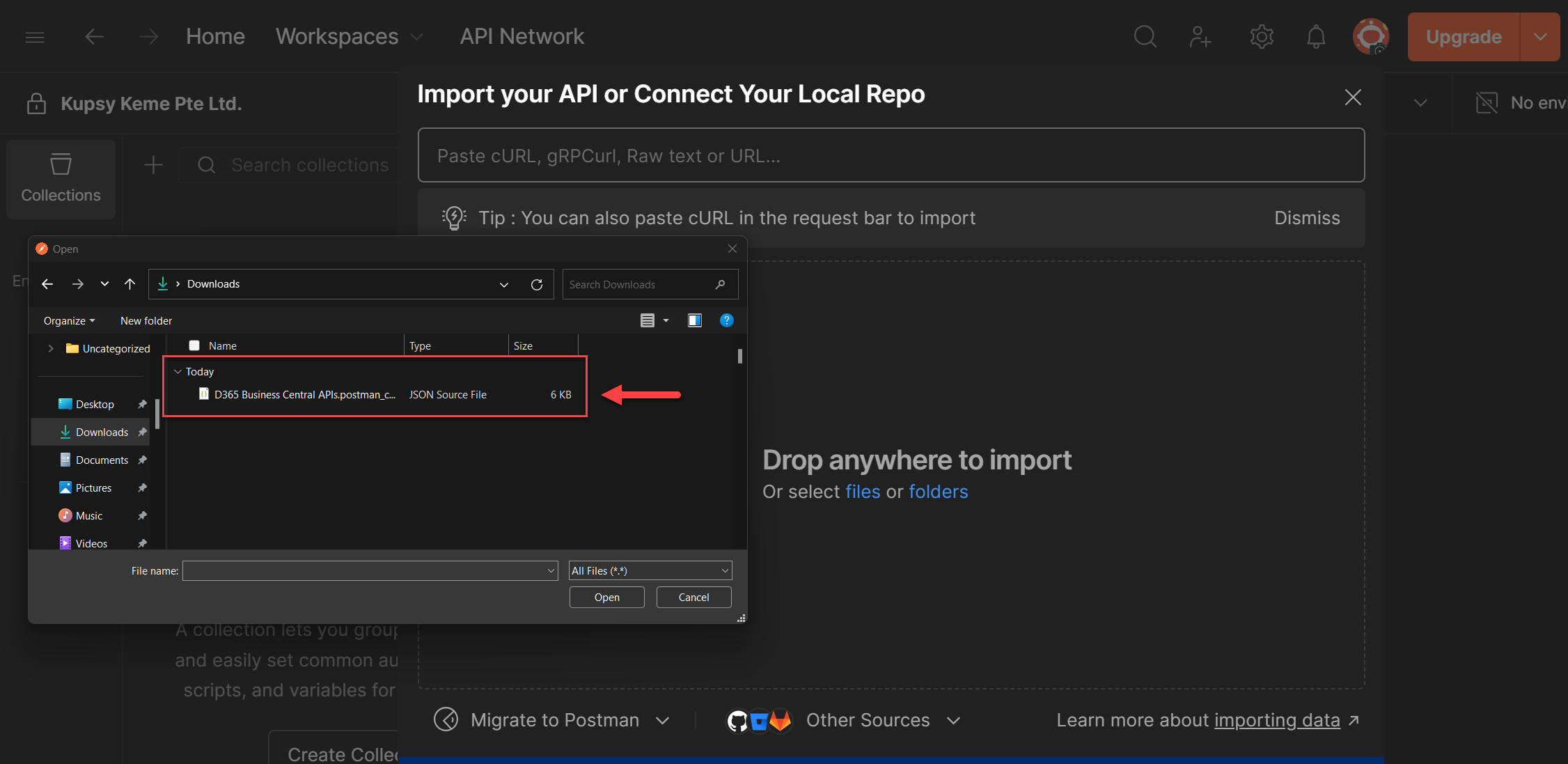Image resolution: width=1568 pixels, height=764 pixels.
Task: Click the file list vertical scrollbar
Action: pos(739,357)
